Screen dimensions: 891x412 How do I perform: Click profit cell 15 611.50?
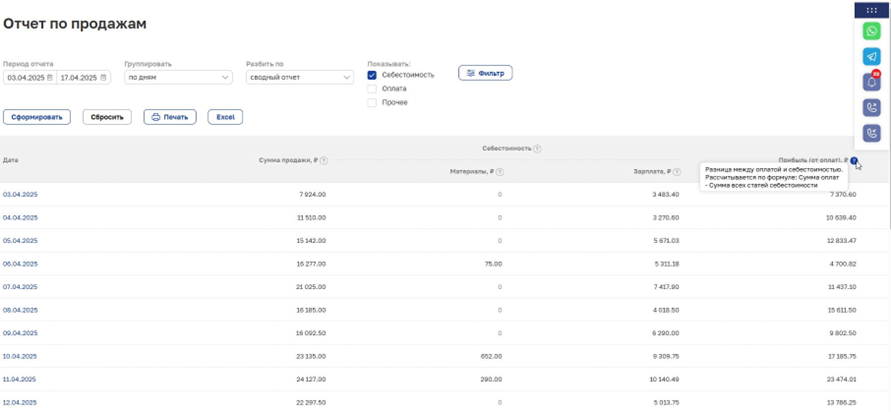[x=841, y=310]
